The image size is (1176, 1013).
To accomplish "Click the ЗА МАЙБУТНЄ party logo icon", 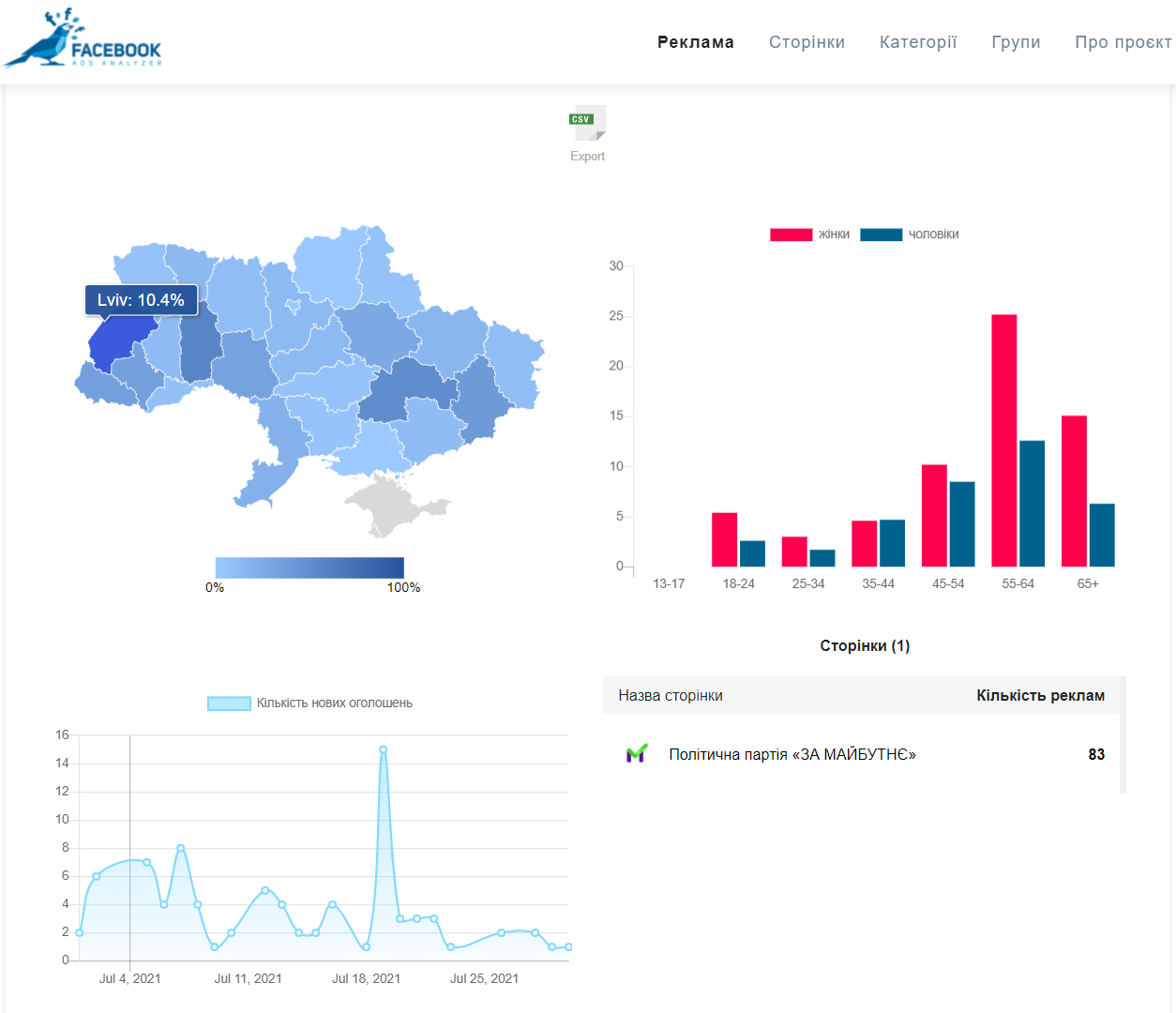I will 637,754.
